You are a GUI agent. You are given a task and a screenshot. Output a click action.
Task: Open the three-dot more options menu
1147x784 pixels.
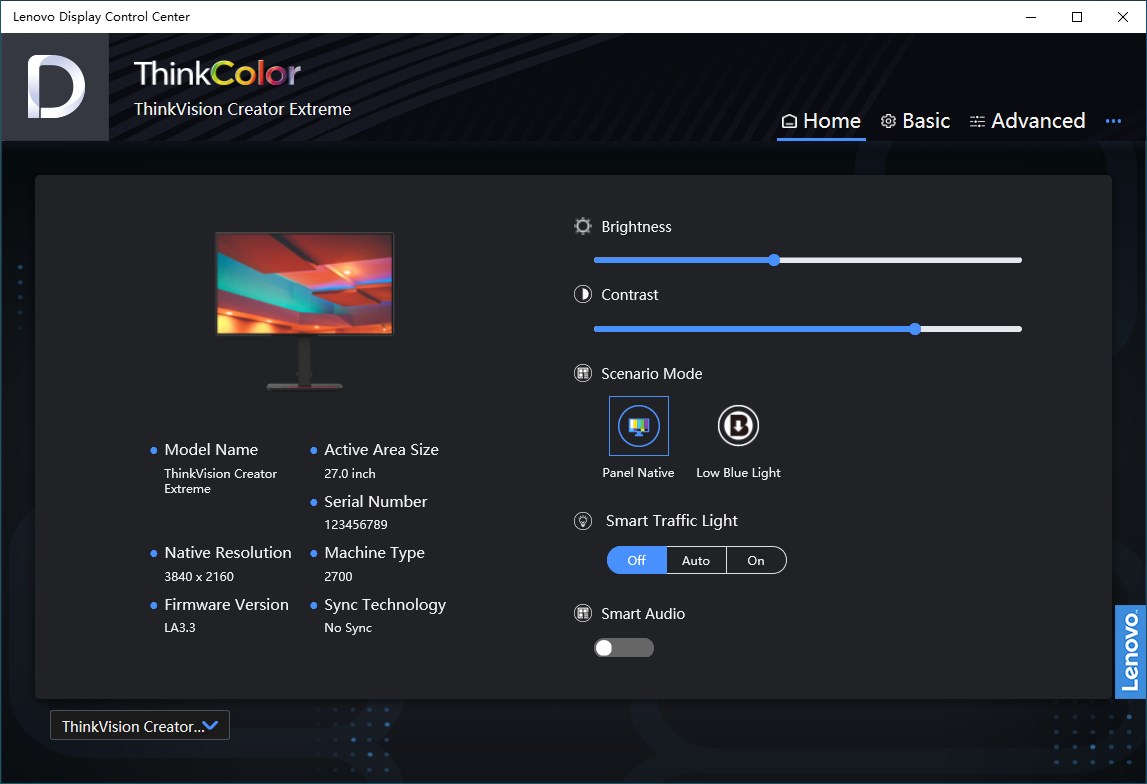point(1113,121)
